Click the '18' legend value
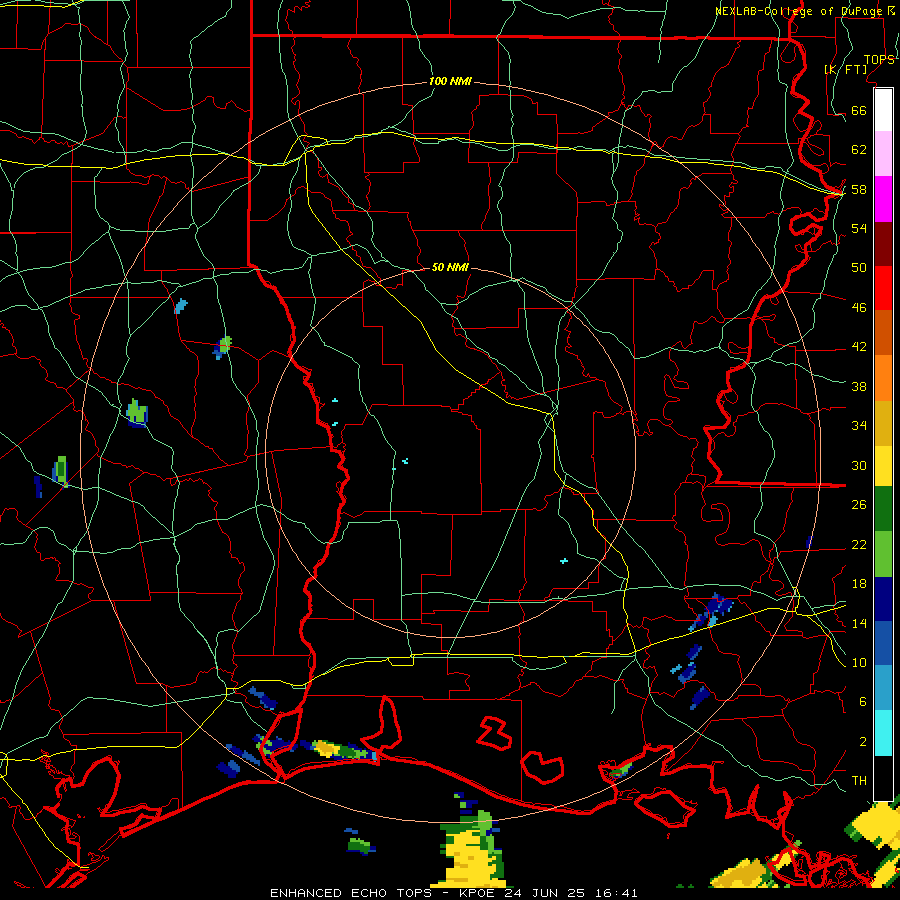900x900 pixels. click(859, 584)
